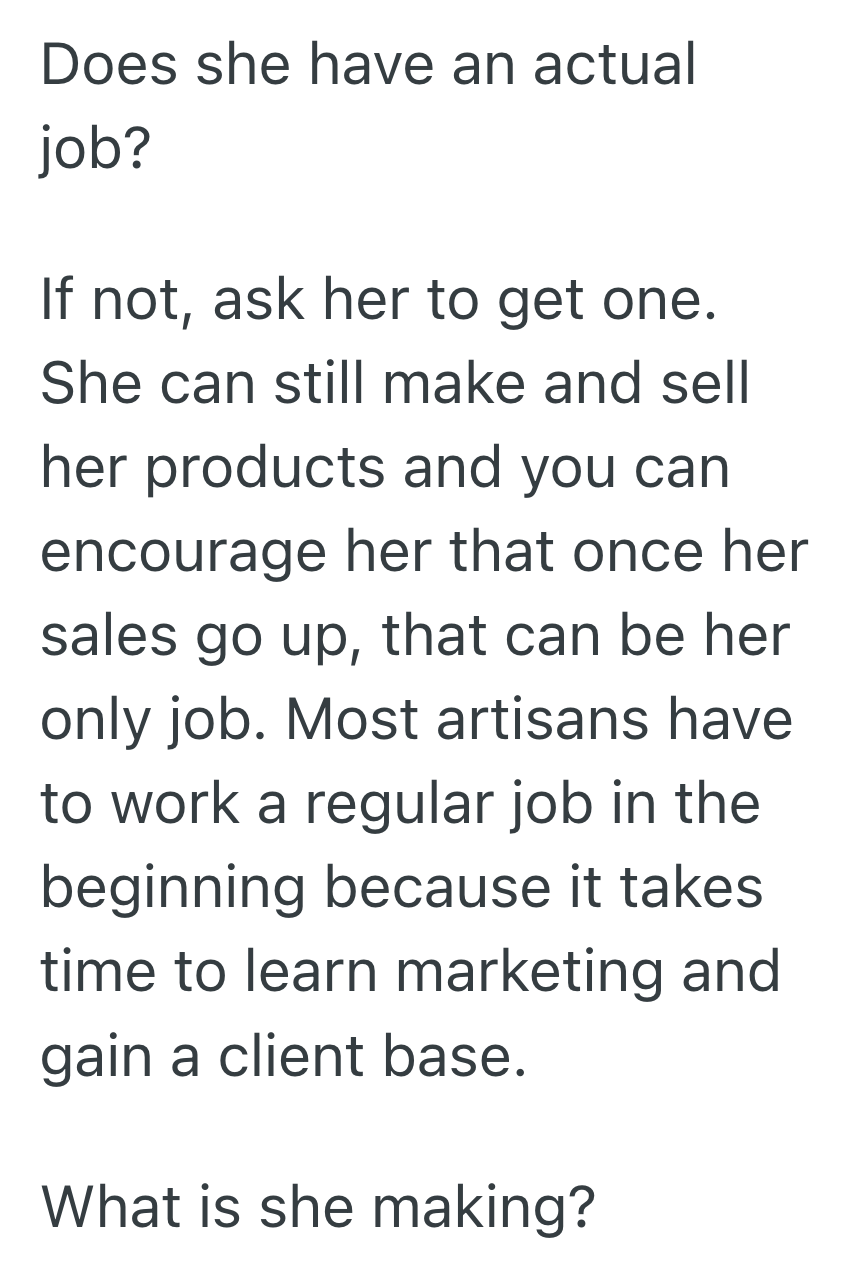The height and width of the screenshot is (1280, 854).
Task: Tap the word "What" in the final question
Action: tap(104, 1207)
